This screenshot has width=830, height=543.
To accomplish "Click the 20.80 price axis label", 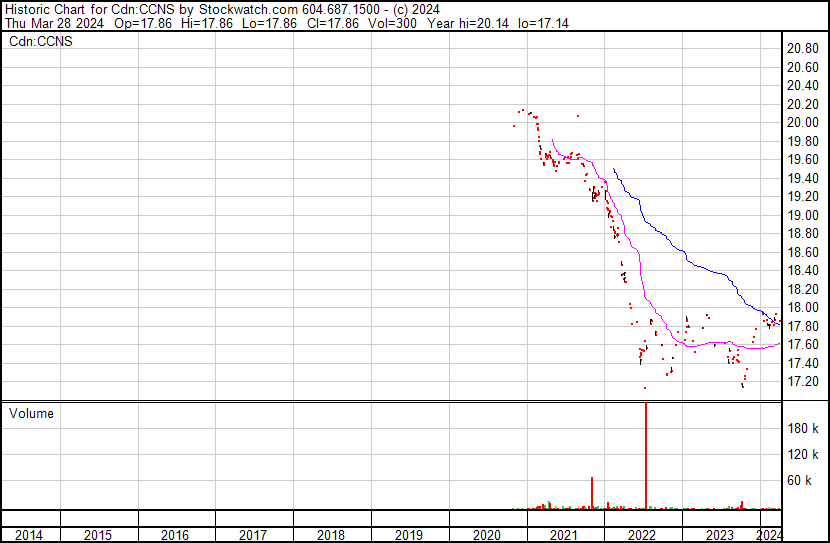I will point(803,49).
